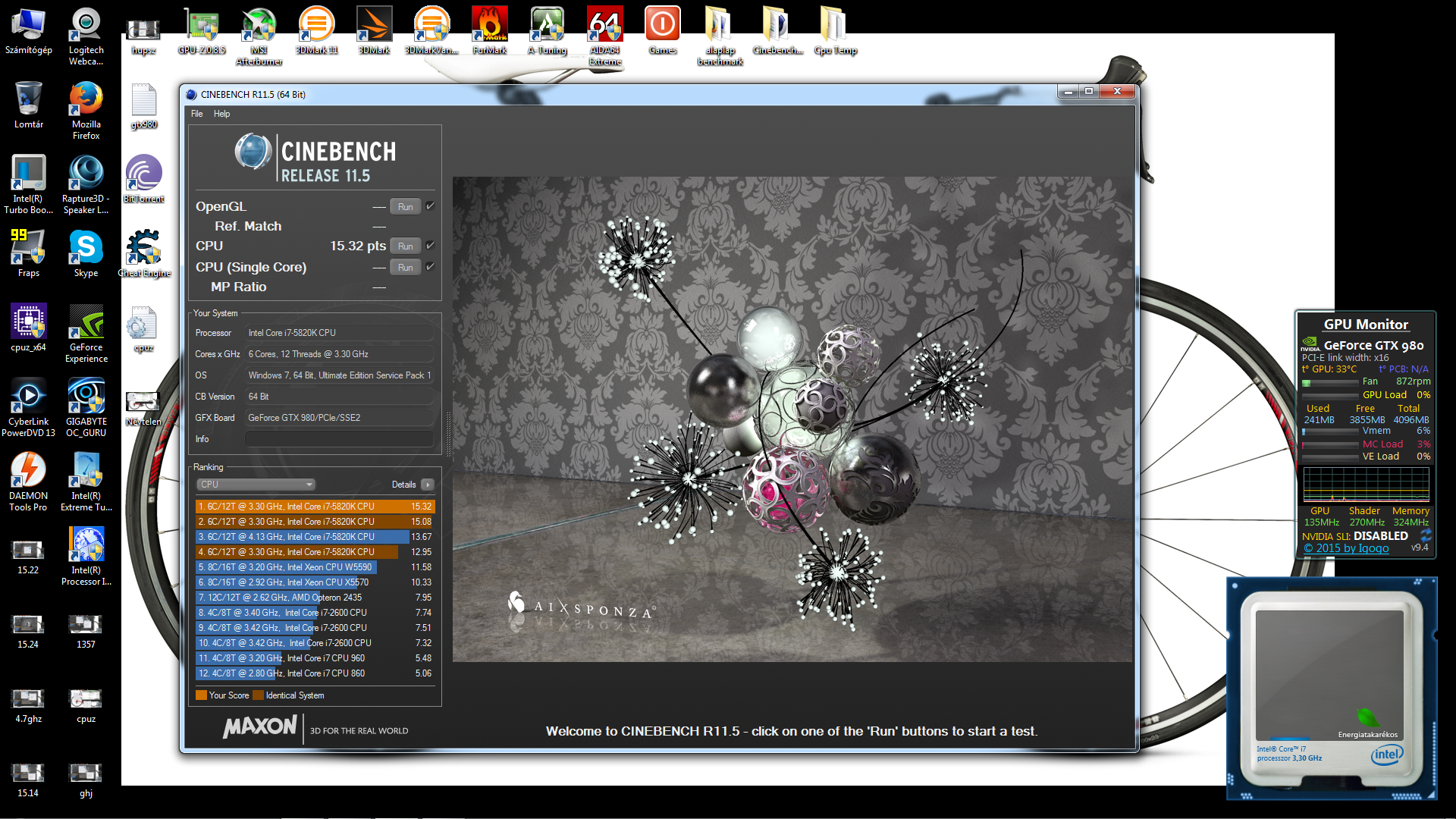This screenshot has height=819, width=1456.
Task: Select top ranking row scoring 15.32
Action: click(315, 507)
